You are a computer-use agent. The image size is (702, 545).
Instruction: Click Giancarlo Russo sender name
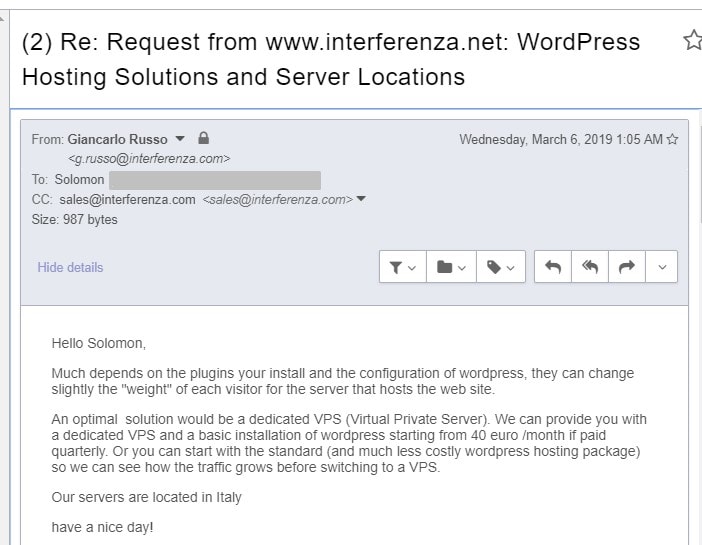click(x=117, y=139)
